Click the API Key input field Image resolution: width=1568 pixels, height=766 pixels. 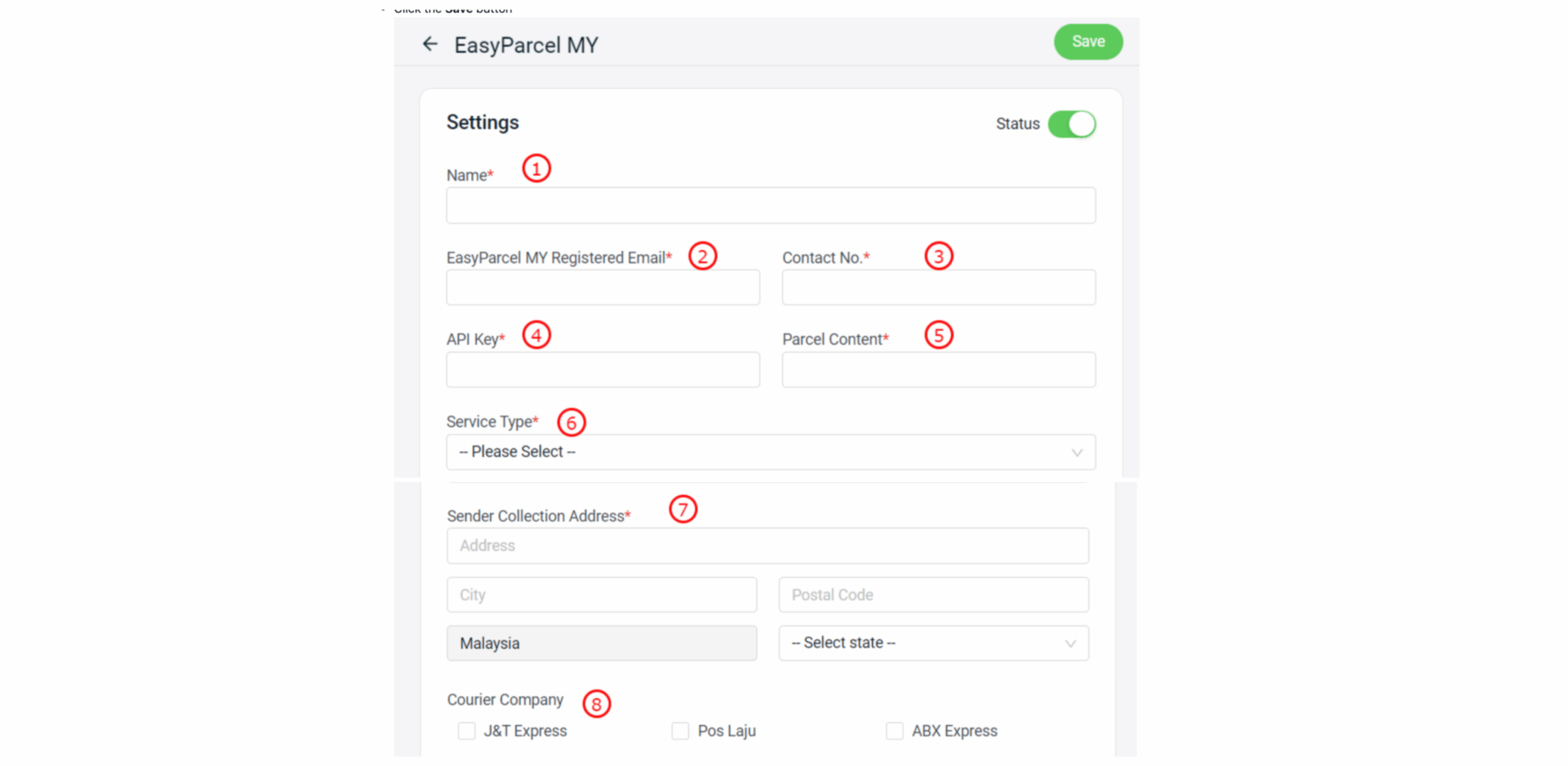[603, 369]
